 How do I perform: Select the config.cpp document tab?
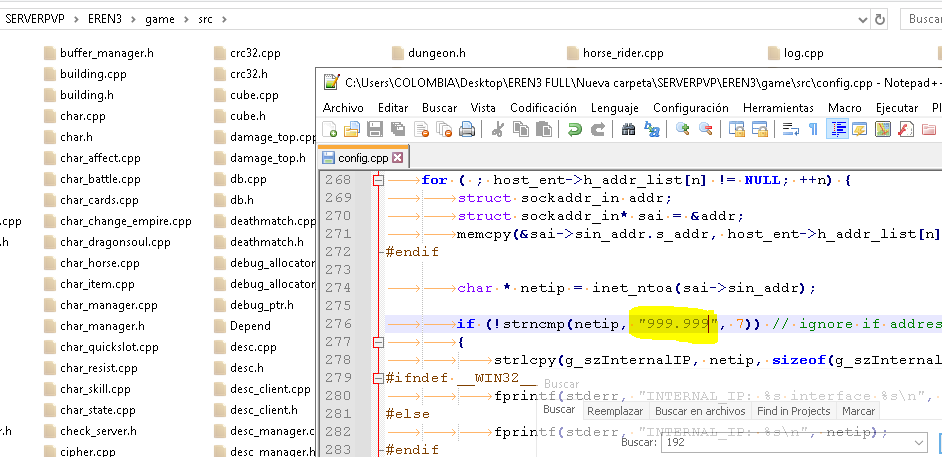(363, 157)
